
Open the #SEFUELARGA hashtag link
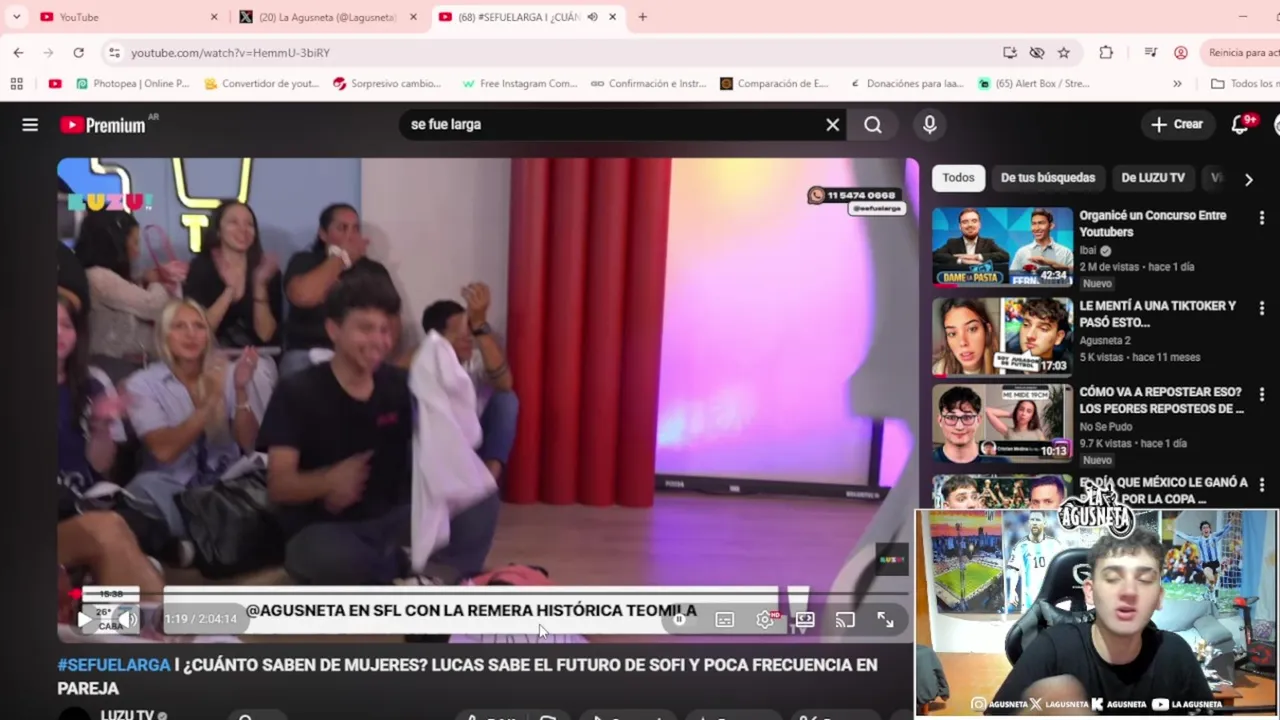coord(113,665)
